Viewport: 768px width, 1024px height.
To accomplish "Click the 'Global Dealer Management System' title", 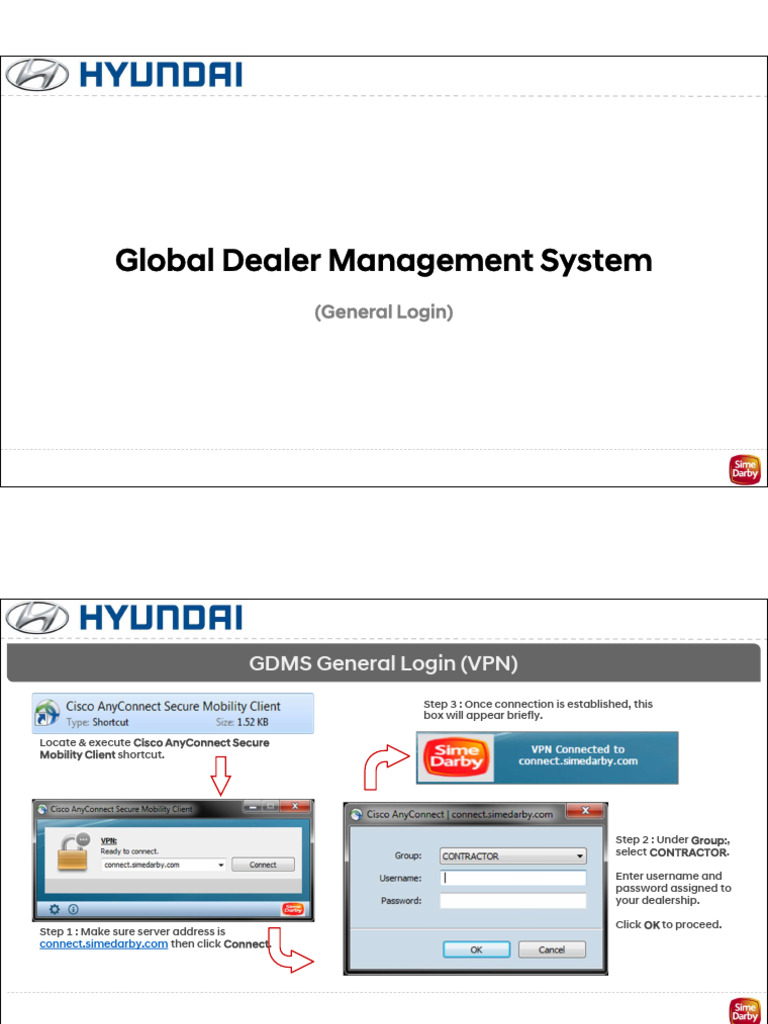I will pyautogui.click(x=384, y=261).
